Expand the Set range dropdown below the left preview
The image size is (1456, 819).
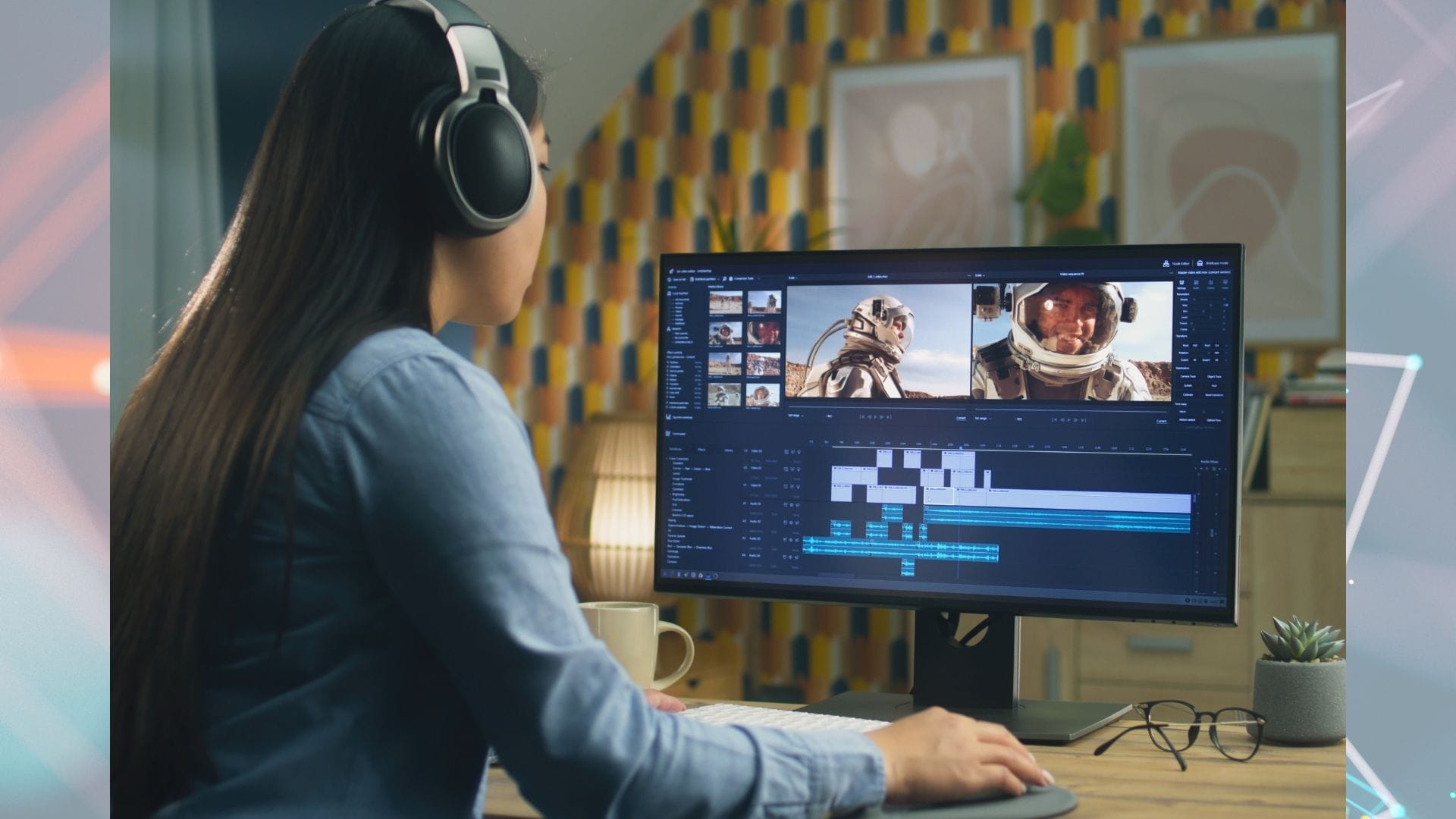pos(795,416)
